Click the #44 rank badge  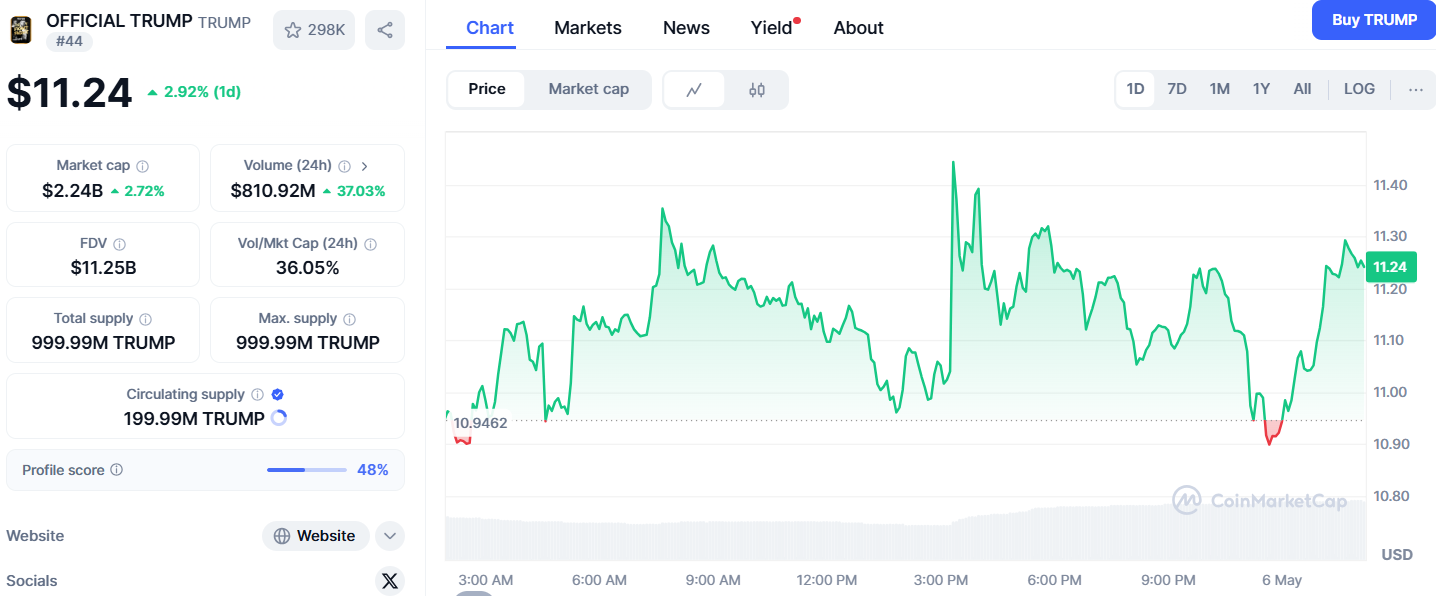[x=69, y=42]
